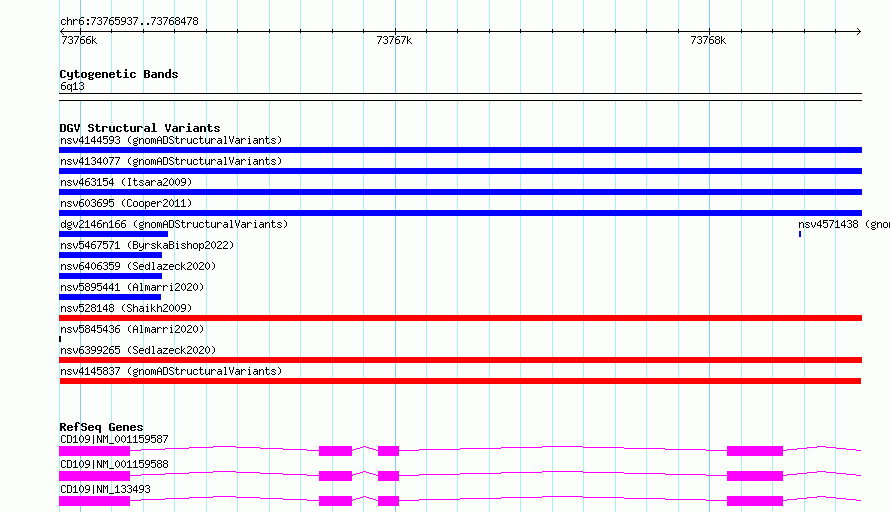
Task: Open the CD109|NM_001159587 transcript label
Action: tap(114, 439)
